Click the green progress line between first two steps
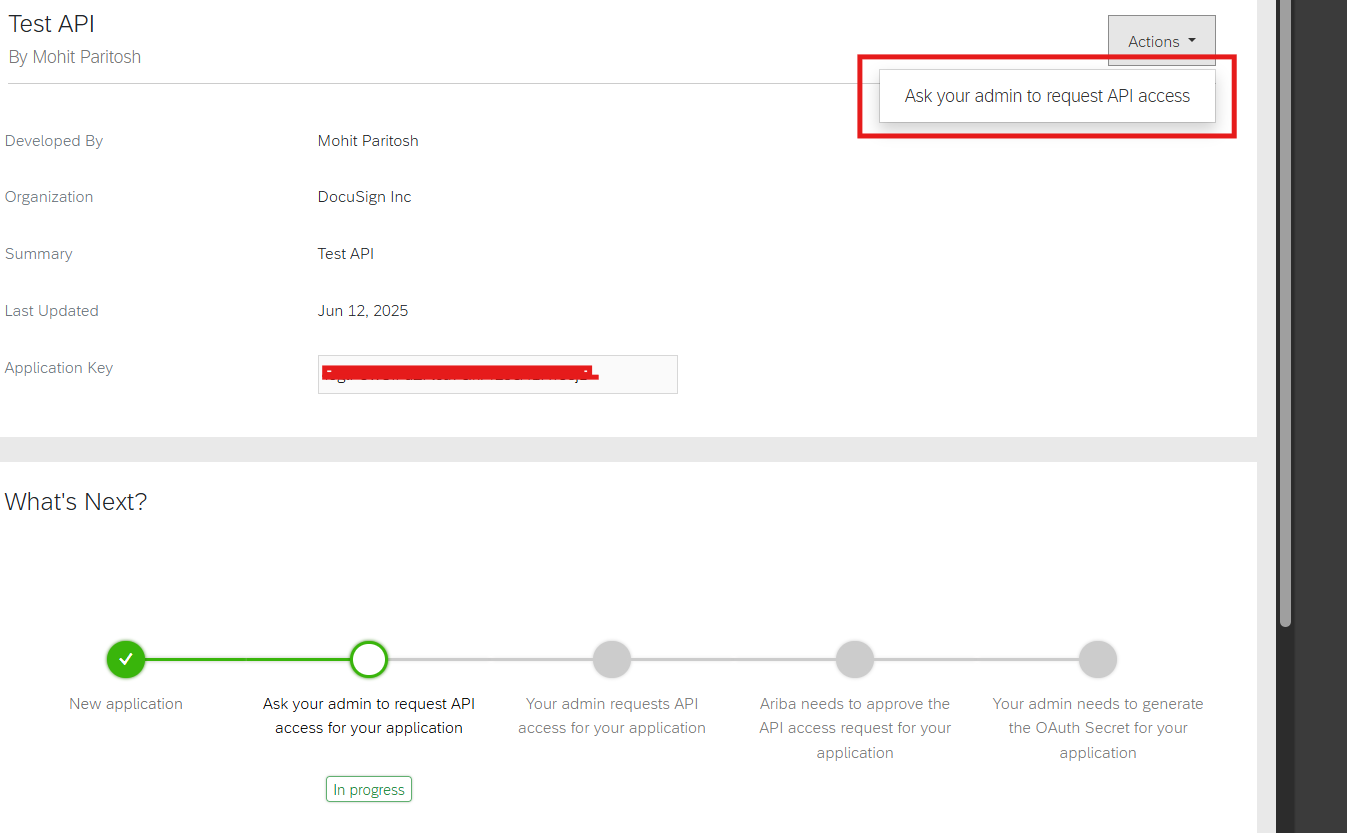 tap(247, 660)
